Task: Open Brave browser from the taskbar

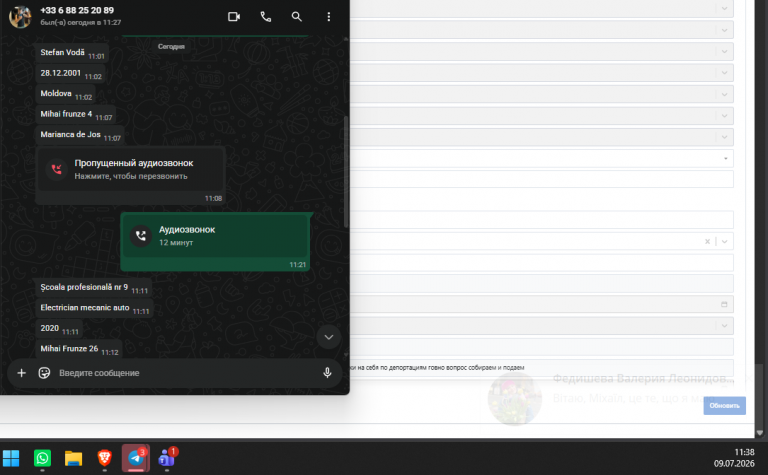Action: click(x=104, y=458)
